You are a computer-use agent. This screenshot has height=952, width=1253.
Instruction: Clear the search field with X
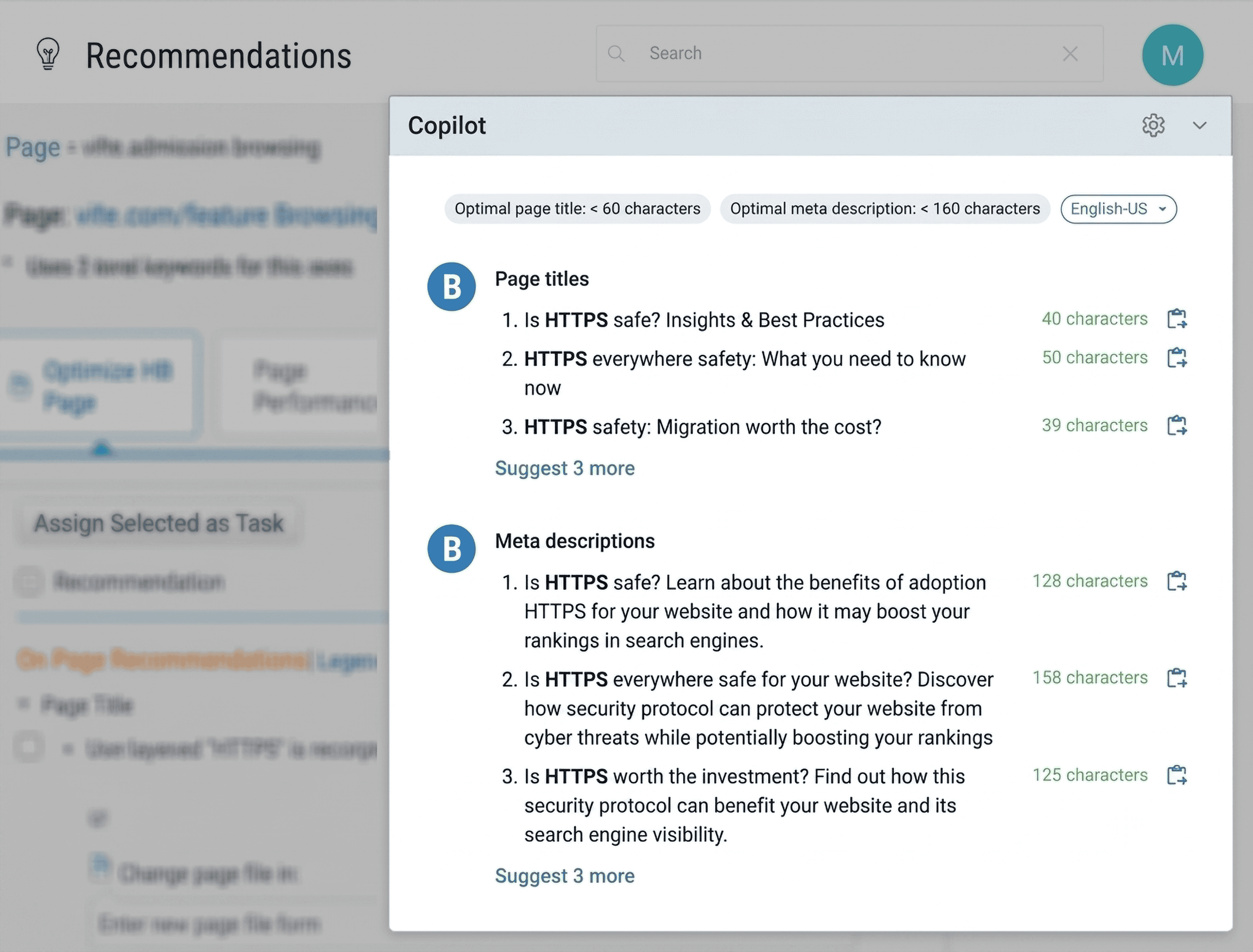coord(1070,54)
